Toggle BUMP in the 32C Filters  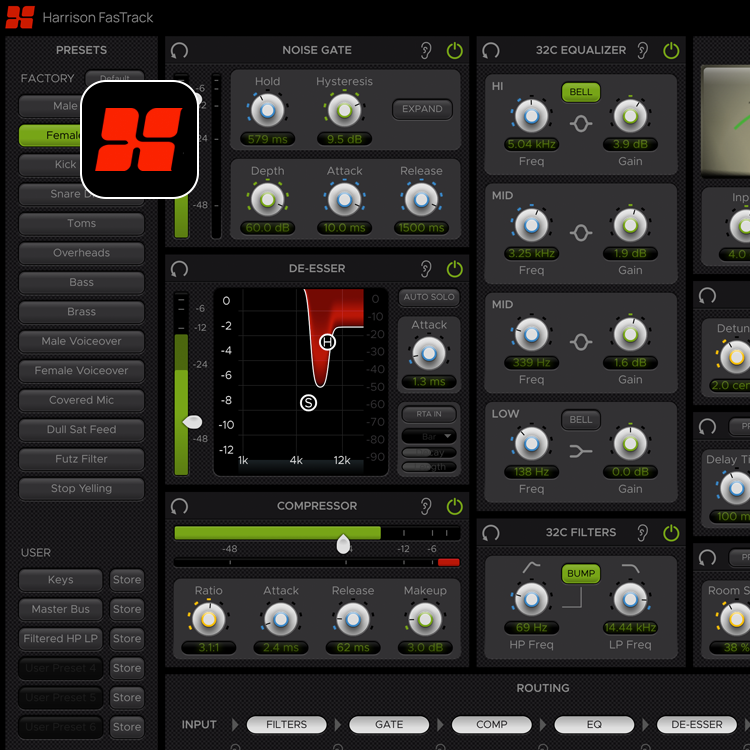(581, 574)
